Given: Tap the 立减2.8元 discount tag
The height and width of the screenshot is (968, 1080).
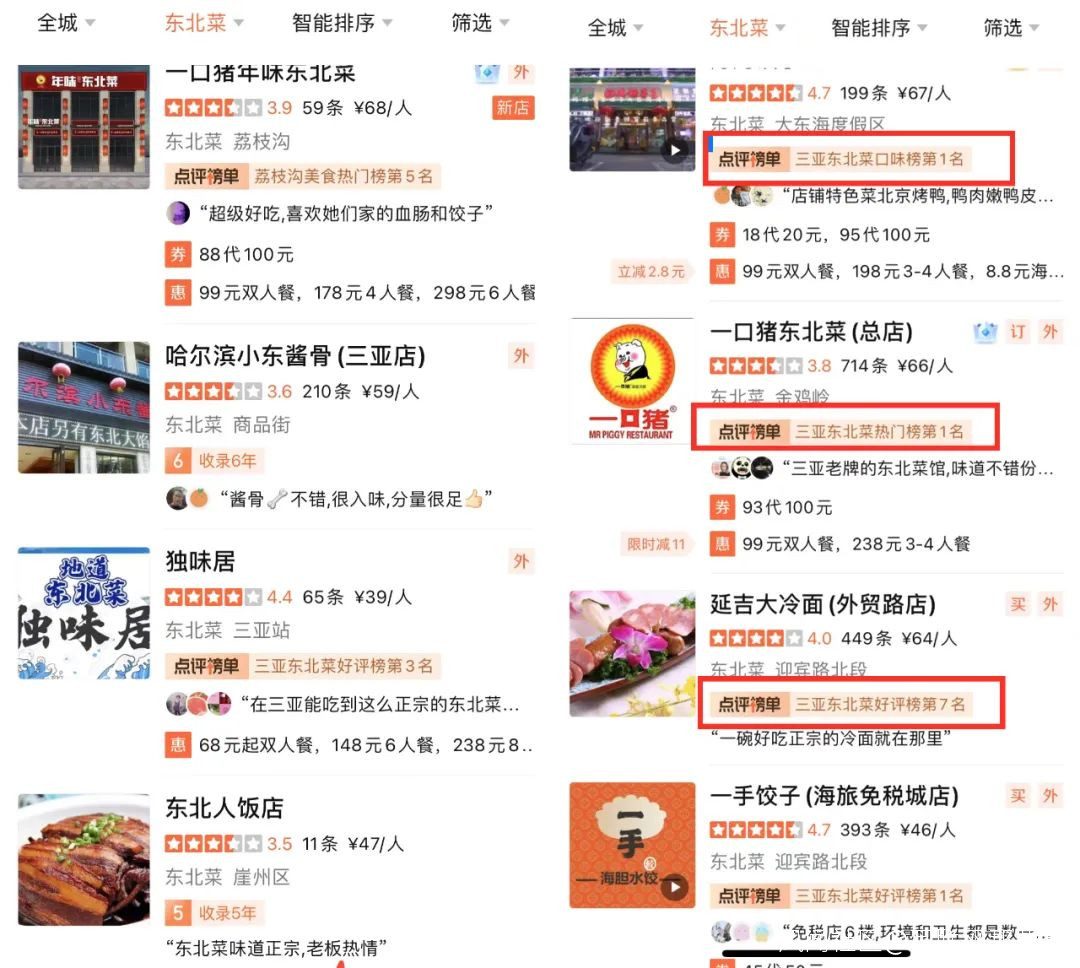Looking at the screenshot, I should 651,271.
